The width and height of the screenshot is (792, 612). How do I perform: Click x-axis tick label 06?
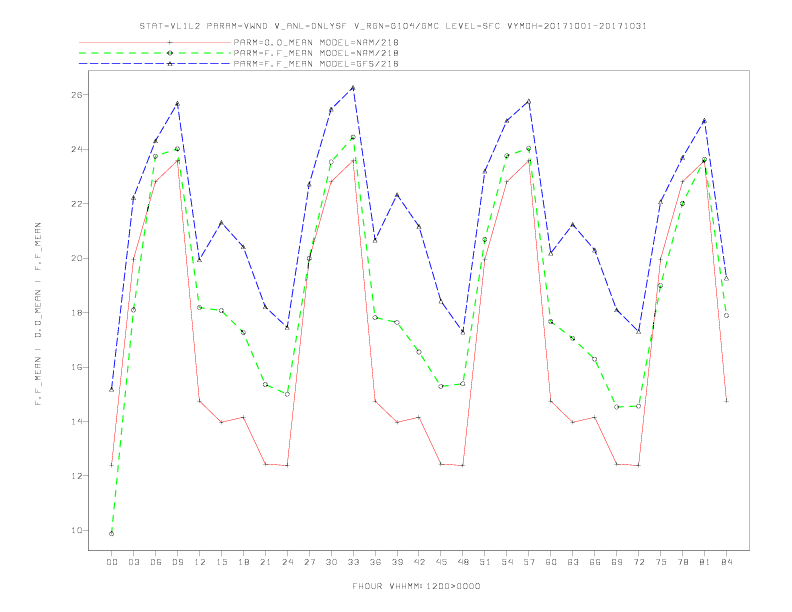[x=156, y=562]
